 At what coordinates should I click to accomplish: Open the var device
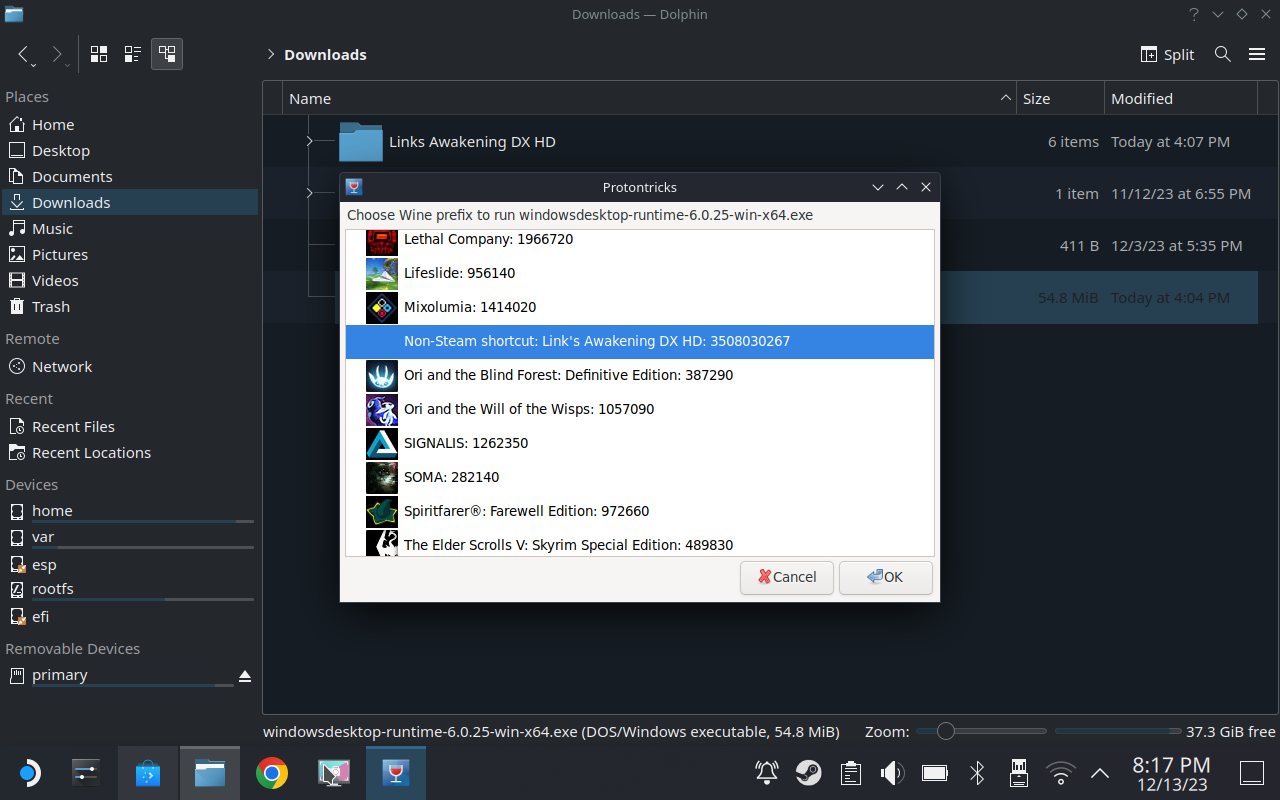129,538
